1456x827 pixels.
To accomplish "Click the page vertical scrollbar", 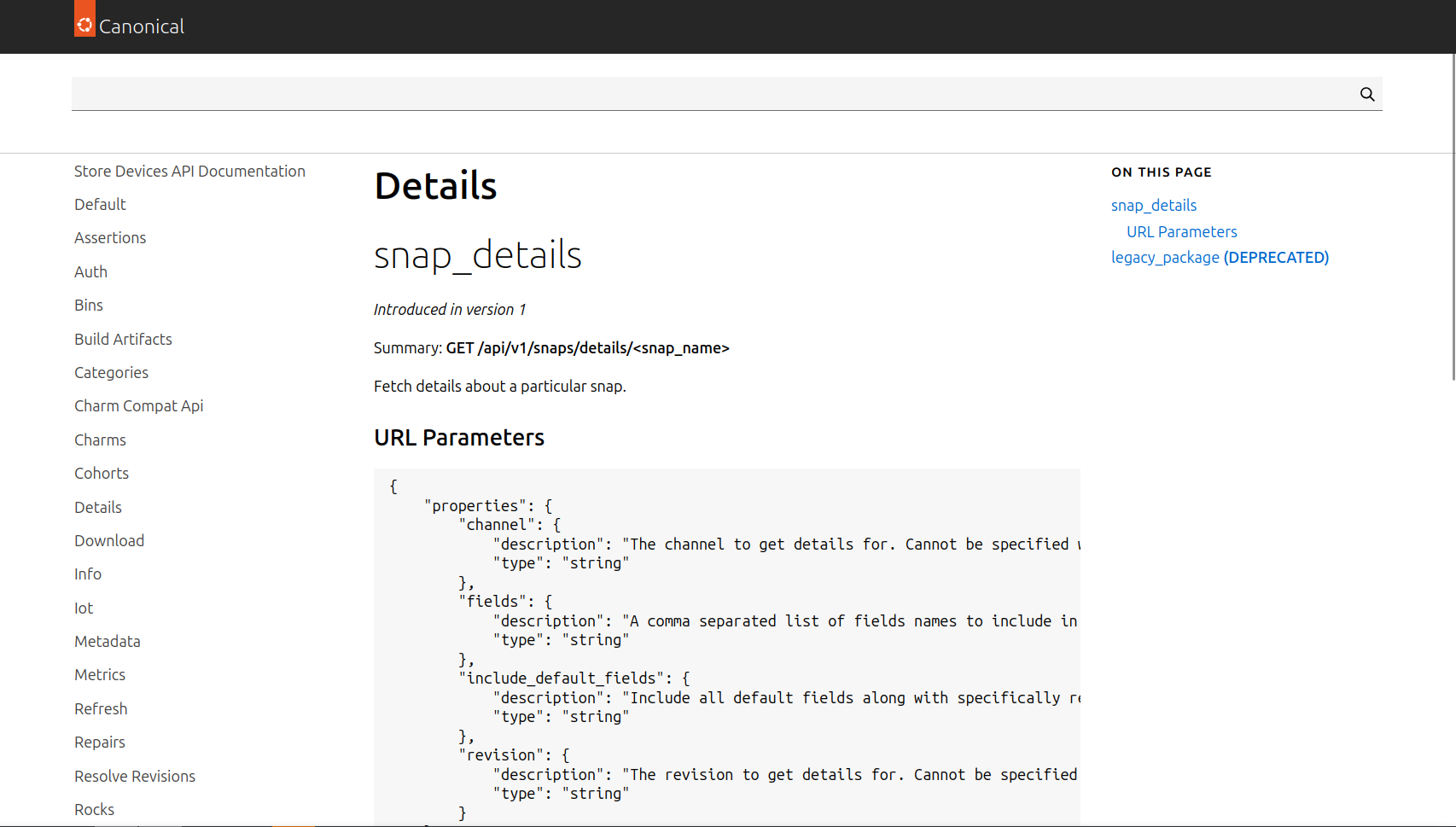I will (1453, 213).
